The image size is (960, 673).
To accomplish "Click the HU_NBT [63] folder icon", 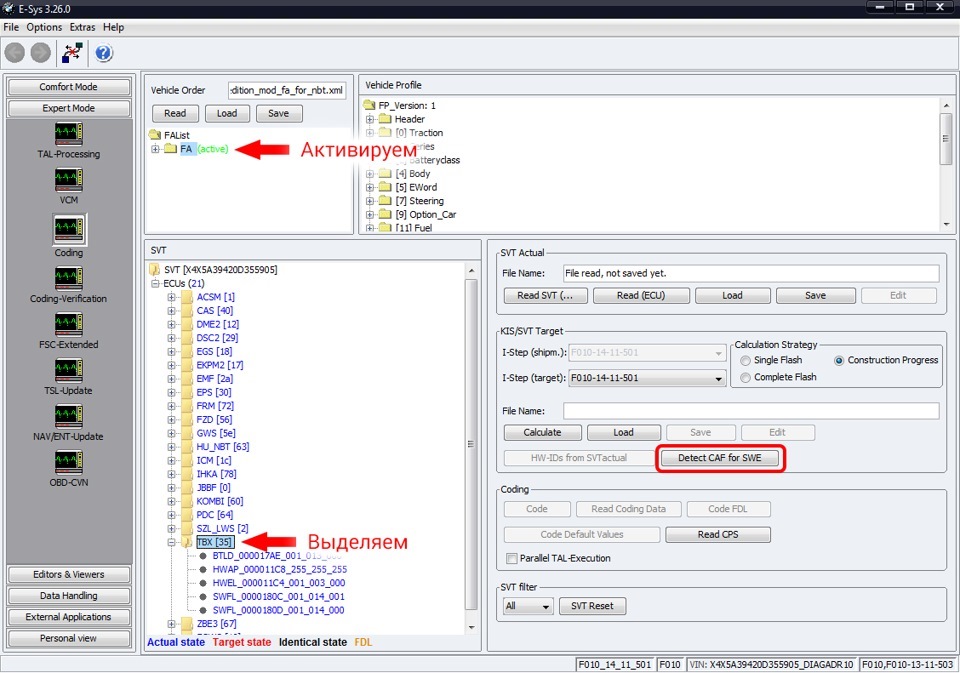I will [187, 447].
